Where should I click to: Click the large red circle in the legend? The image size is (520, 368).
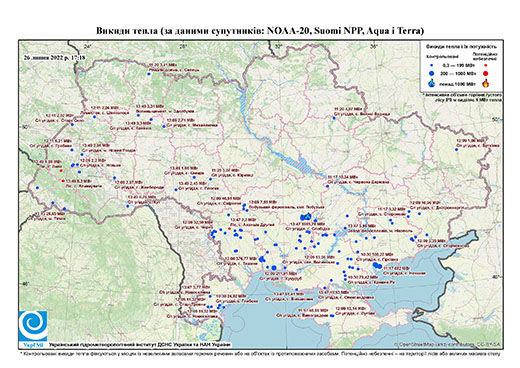tap(486, 73)
